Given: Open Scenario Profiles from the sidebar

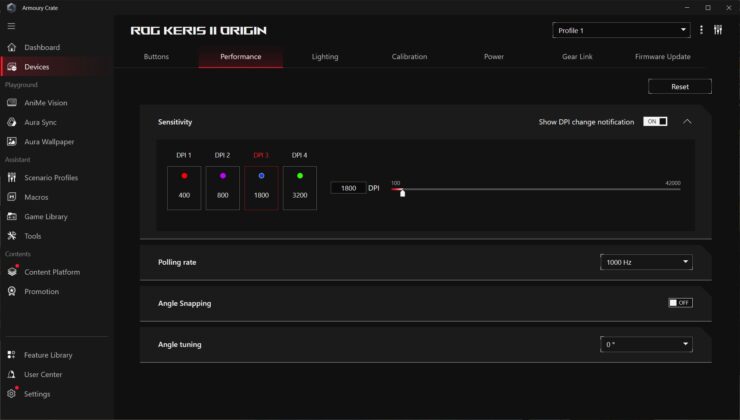Looking at the screenshot, I should (x=51, y=177).
